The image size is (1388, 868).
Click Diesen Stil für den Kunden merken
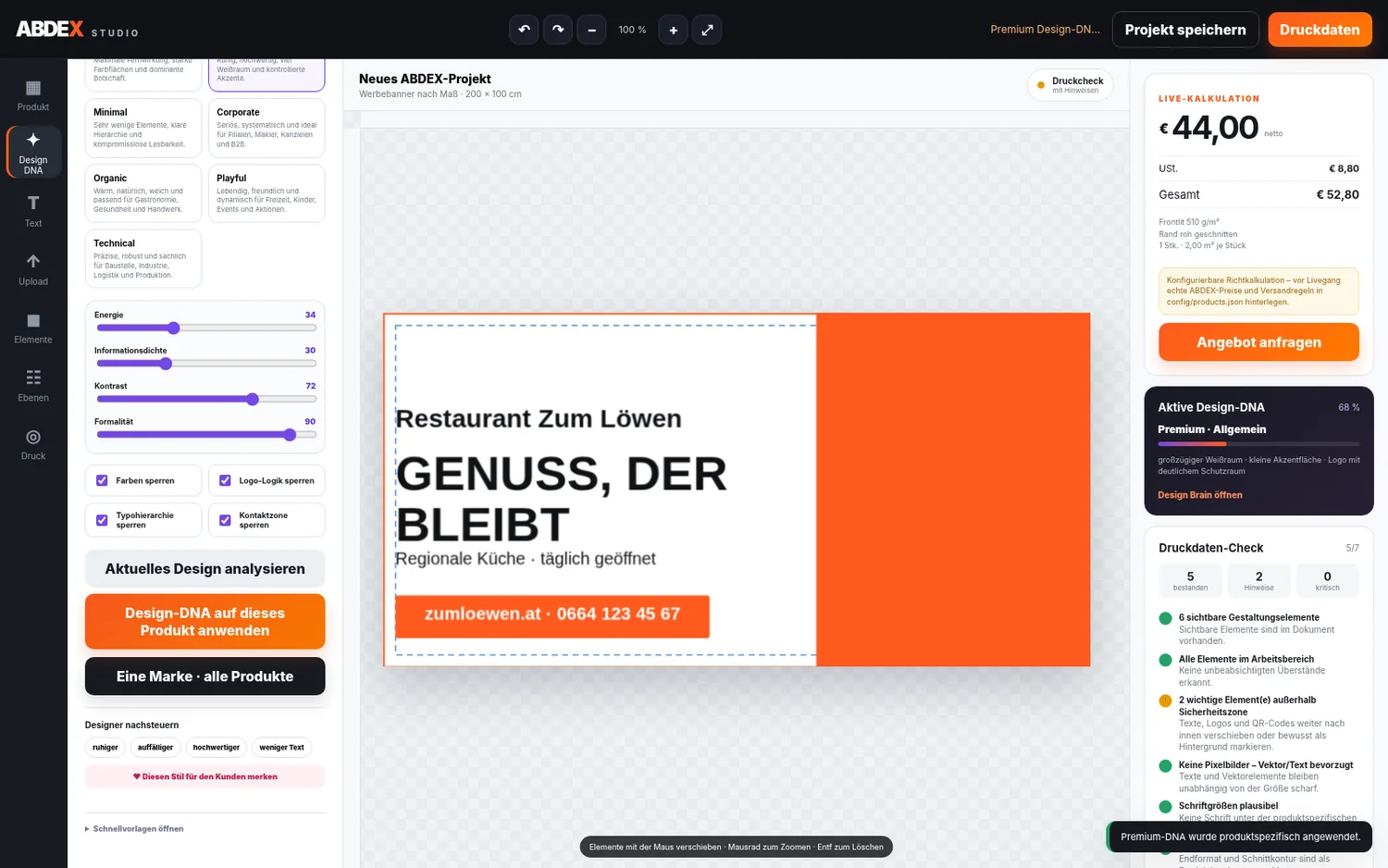click(x=205, y=776)
